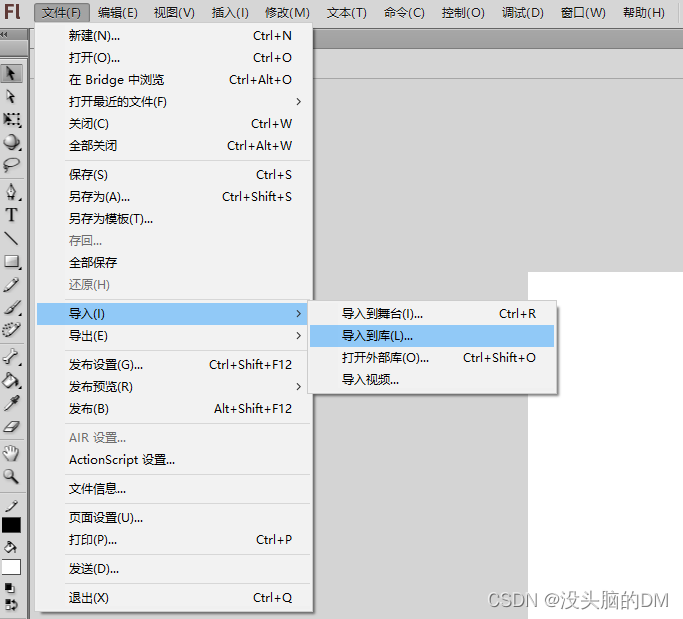Select the Subselection tool
The width and height of the screenshot is (683, 619).
(x=11, y=96)
